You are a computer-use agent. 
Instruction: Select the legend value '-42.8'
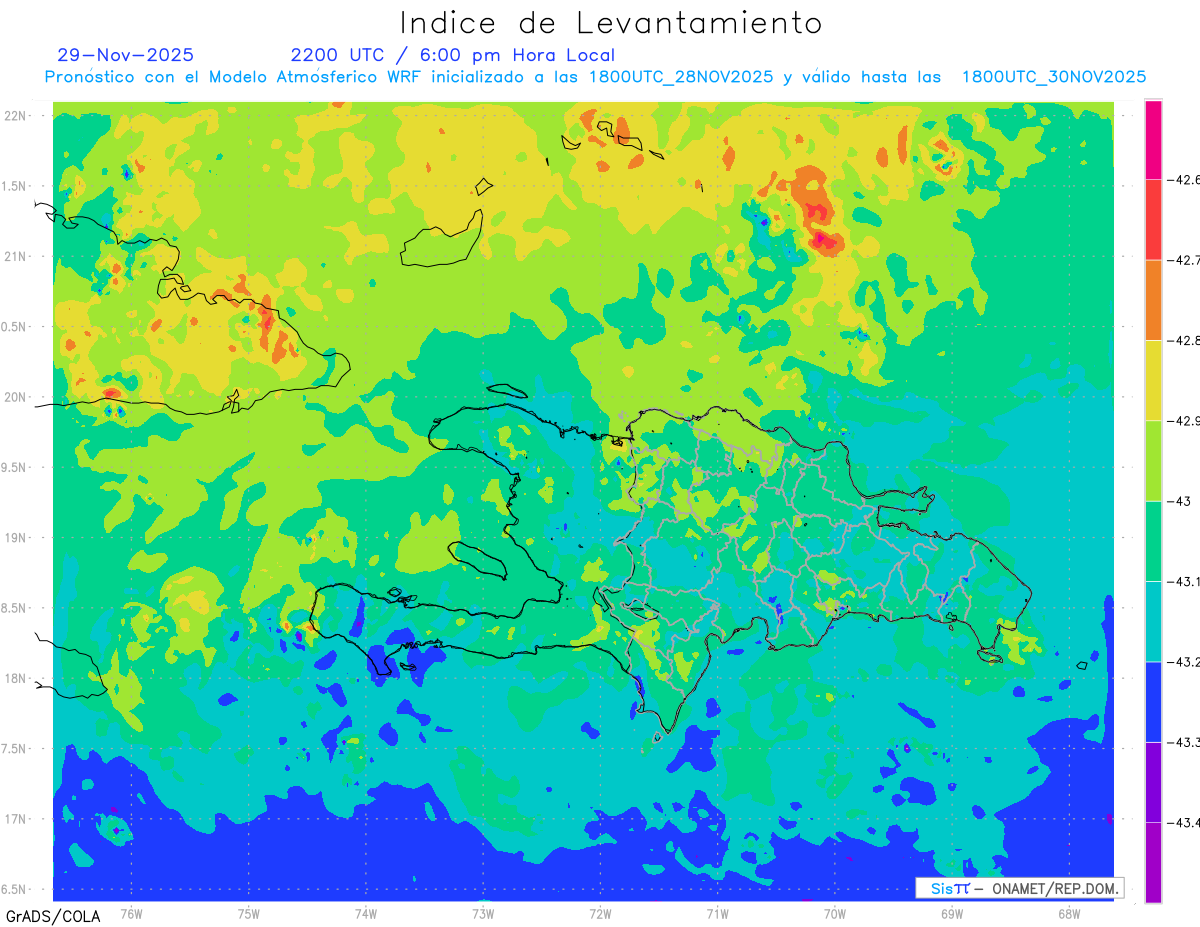point(1183,340)
